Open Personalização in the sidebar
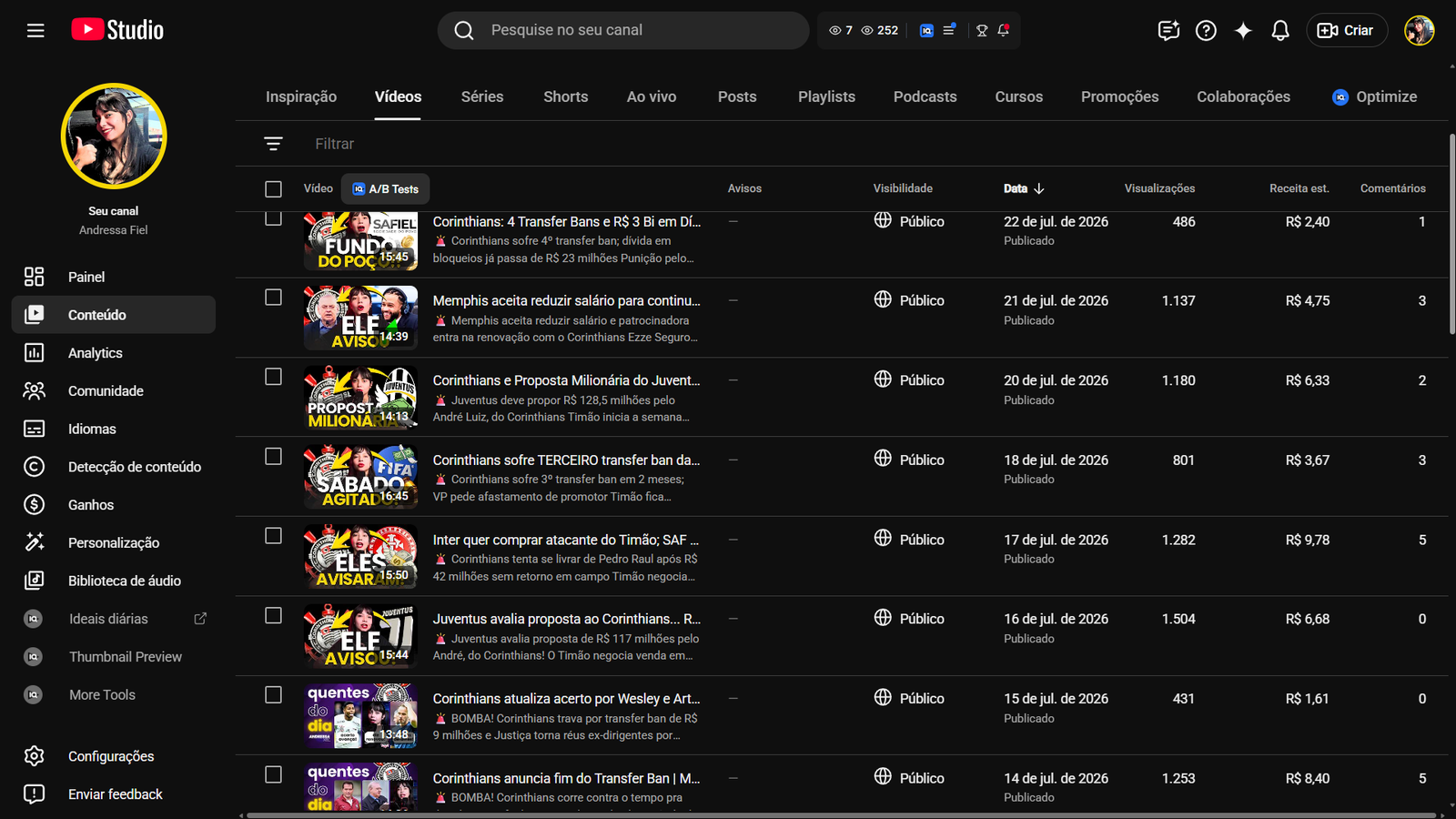Image resolution: width=1456 pixels, height=819 pixels. (x=114, y=542)
